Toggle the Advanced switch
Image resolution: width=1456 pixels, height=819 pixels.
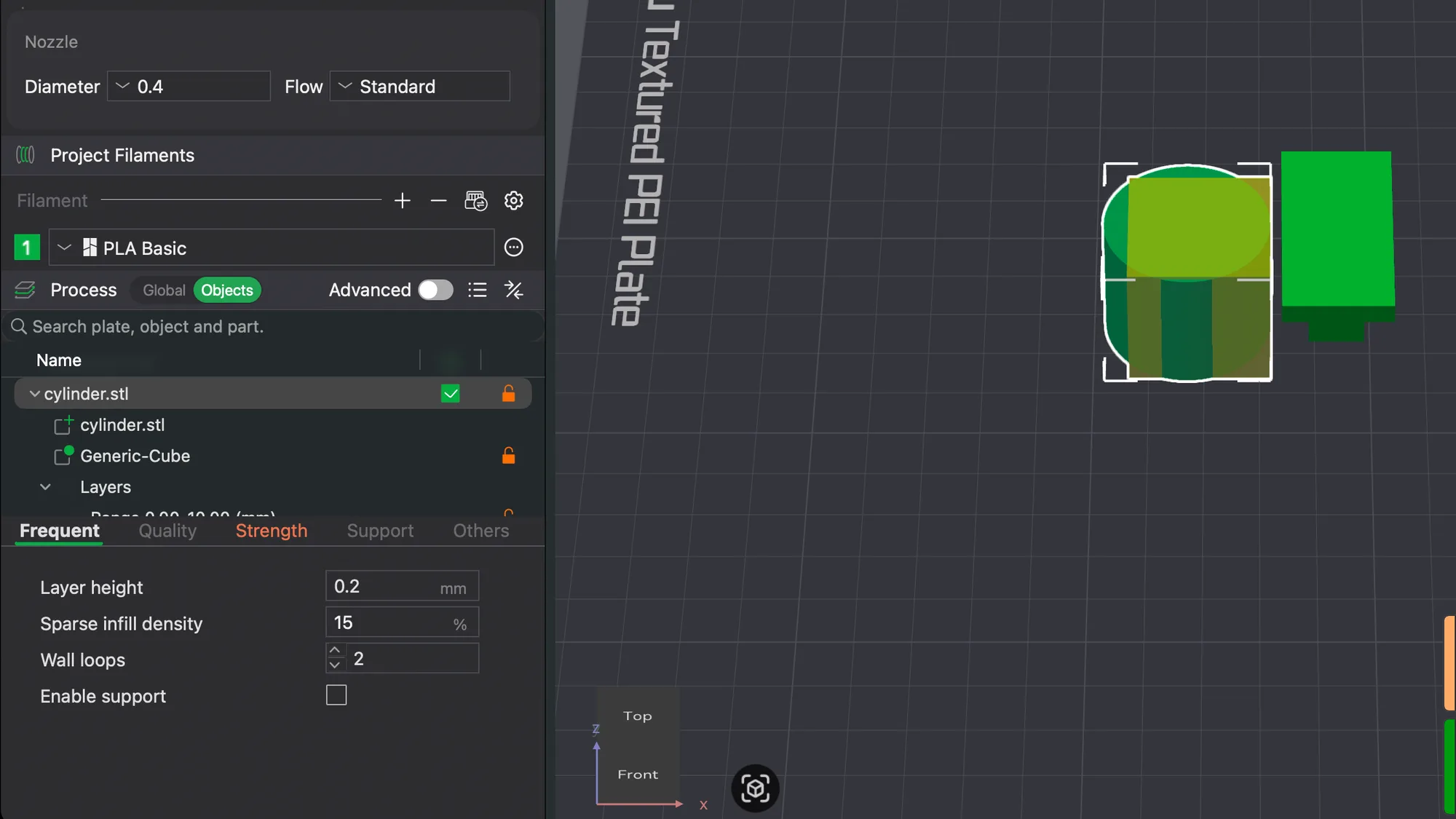click(x=435, y=290)
